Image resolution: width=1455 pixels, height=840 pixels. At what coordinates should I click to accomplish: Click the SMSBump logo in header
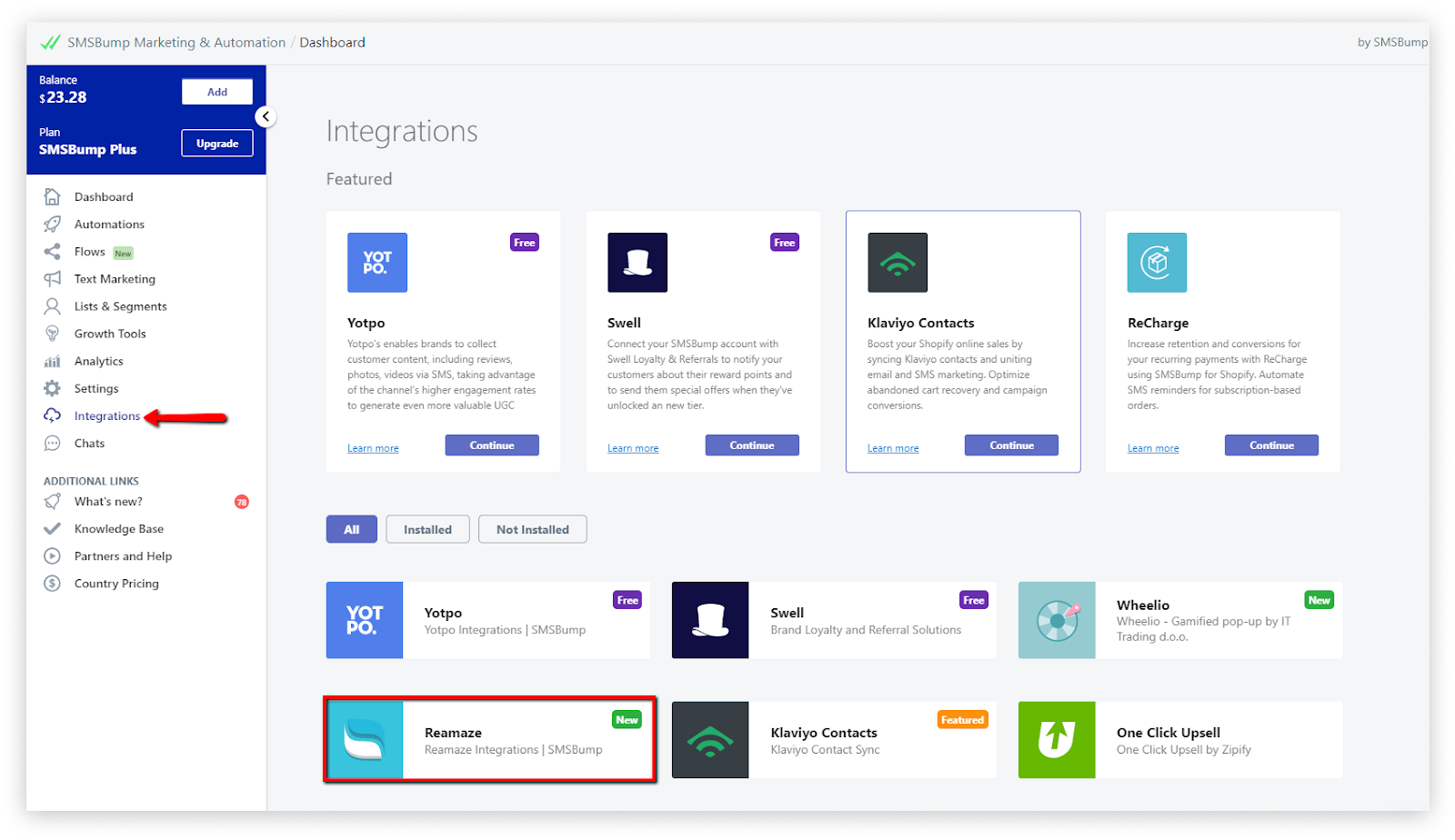51,42
